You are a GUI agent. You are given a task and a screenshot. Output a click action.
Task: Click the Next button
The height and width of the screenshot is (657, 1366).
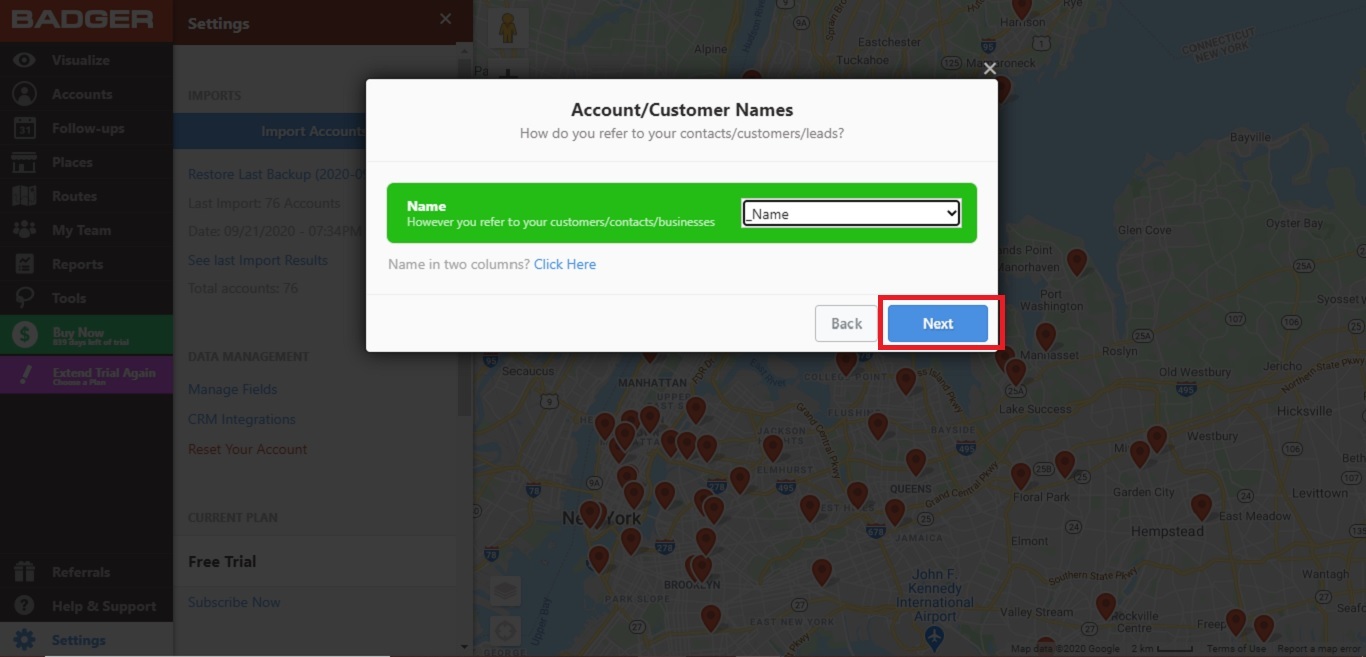click(x=938, y=323)
